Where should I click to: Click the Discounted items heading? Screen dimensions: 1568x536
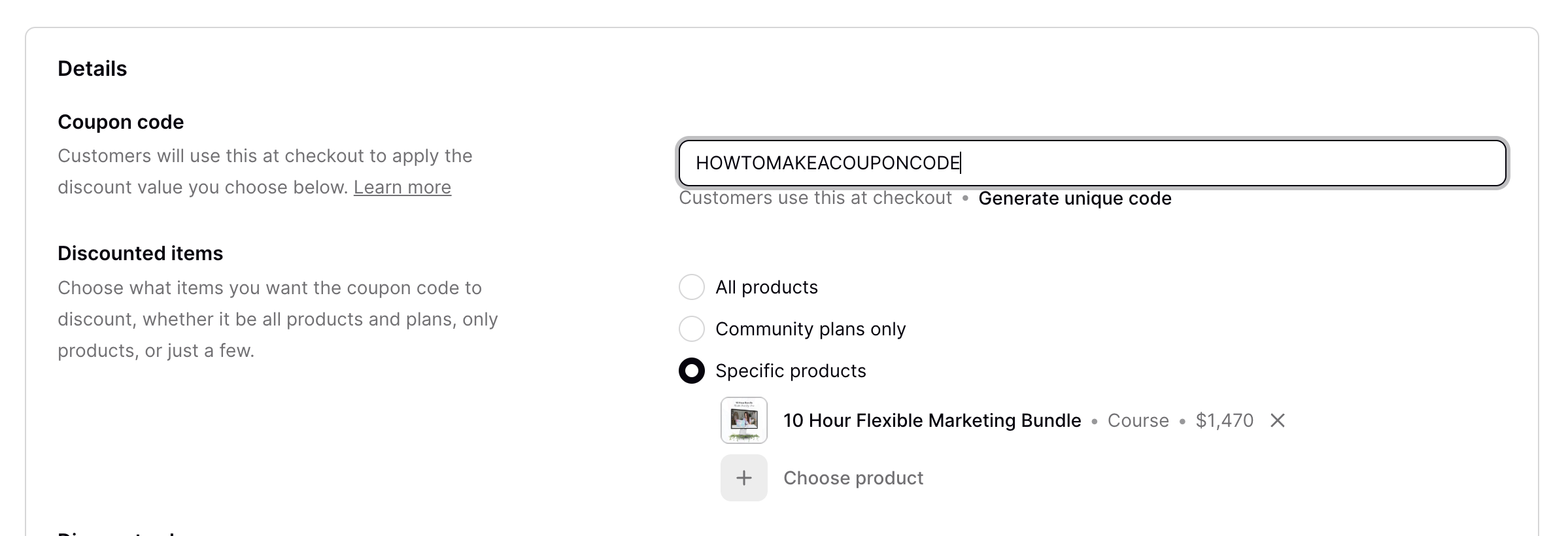140,253
